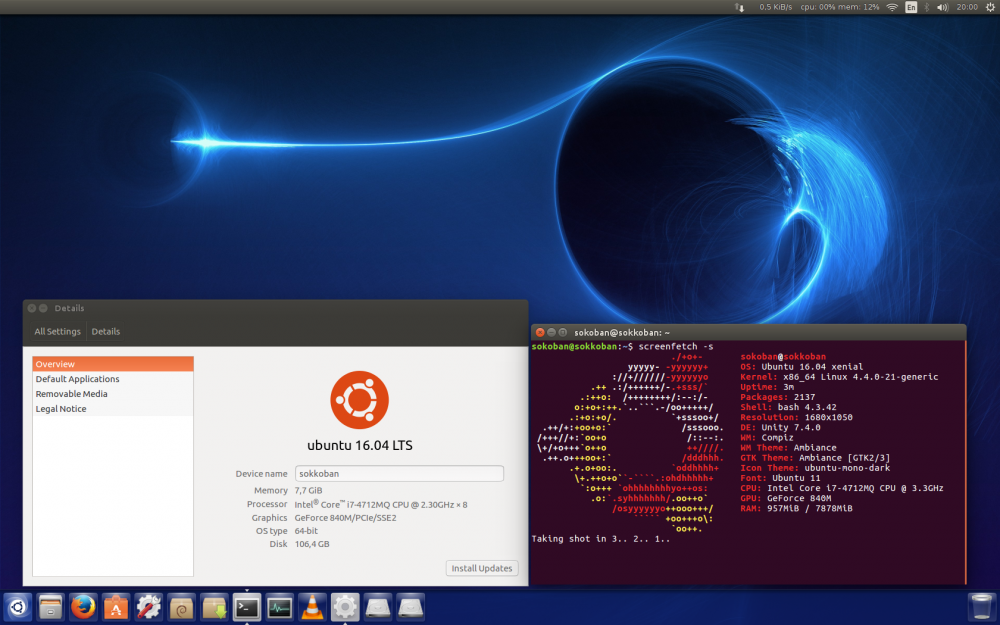The height and width of the screenshot is (625, 1000).
Task: Go back to All Settings
Action: click(57, 332)
